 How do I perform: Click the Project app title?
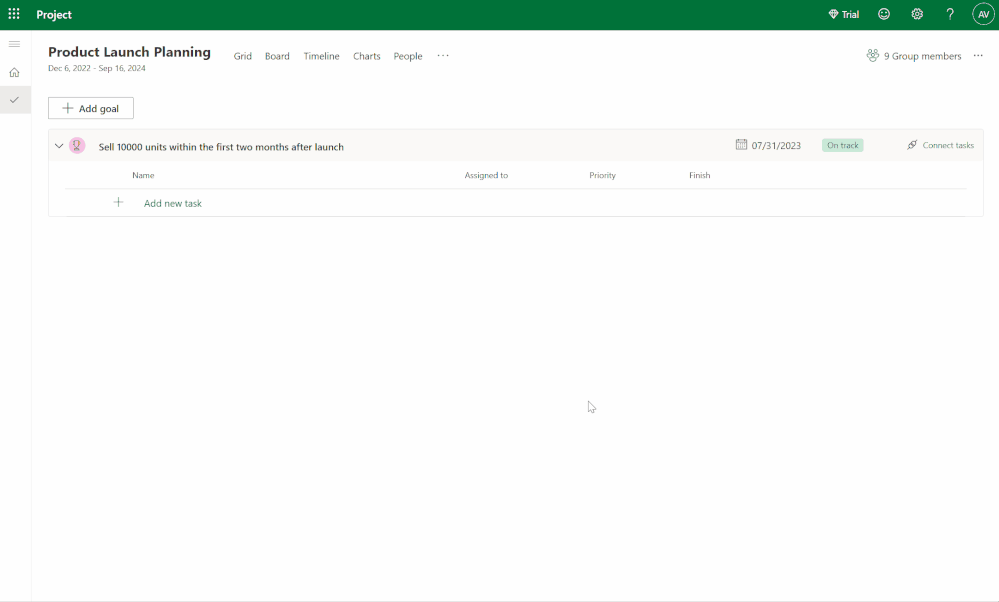(x=54, y=14)
